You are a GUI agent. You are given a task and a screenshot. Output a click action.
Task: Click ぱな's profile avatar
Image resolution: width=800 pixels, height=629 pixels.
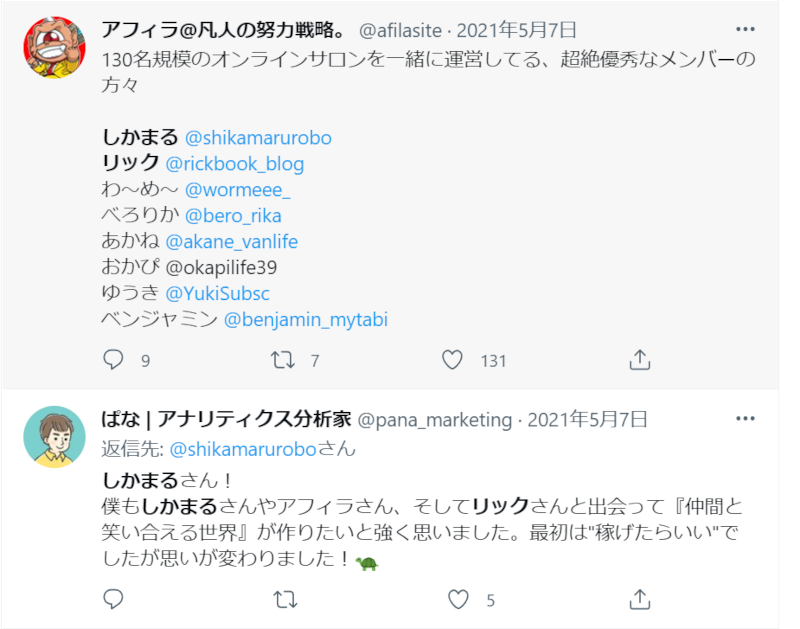(54, 437)
